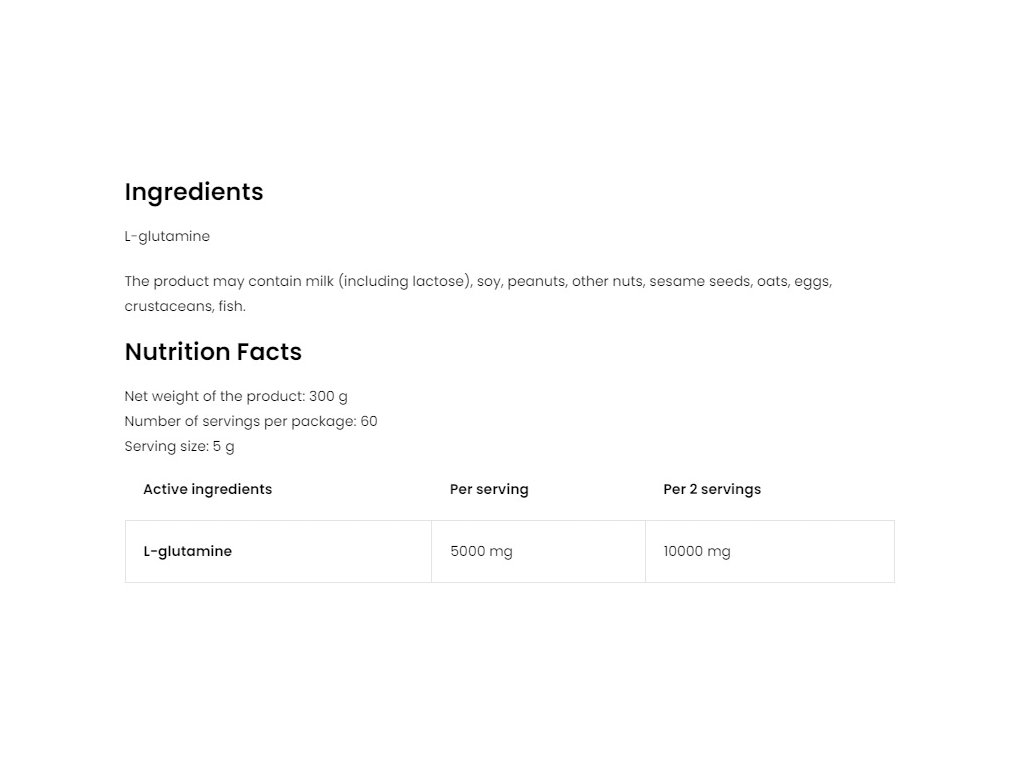Select the L-glutamine ingredient text
Image resolution: width=1024 pixels, height=768 pixels.
[167, 236]
